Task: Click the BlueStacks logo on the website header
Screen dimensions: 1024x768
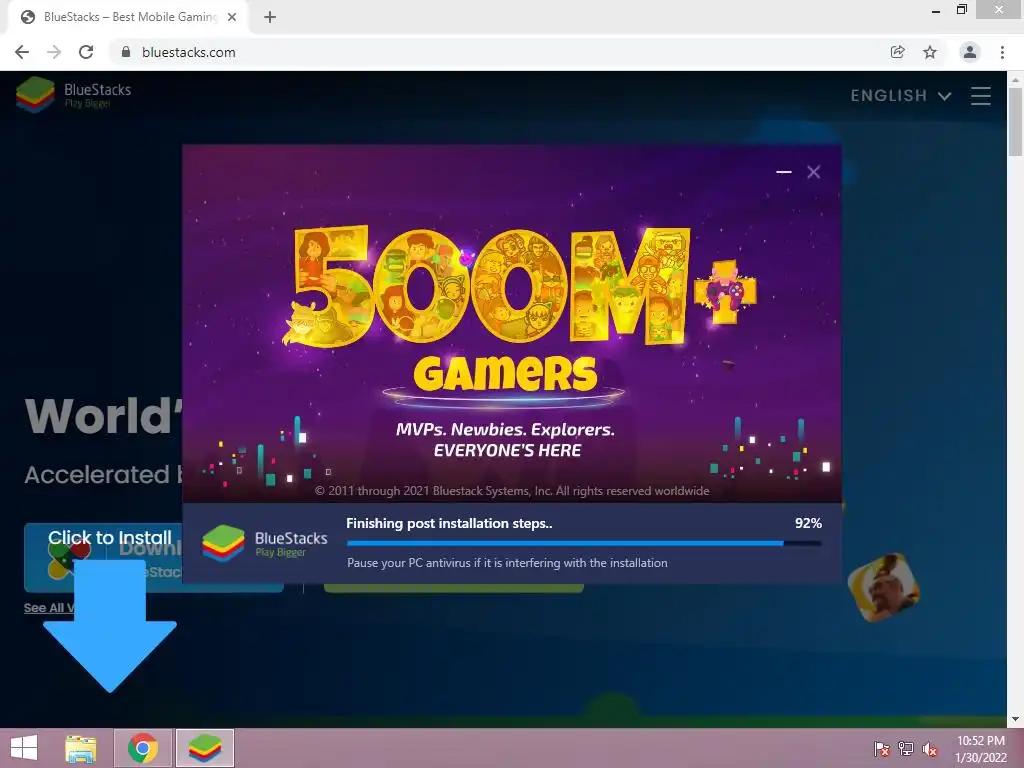Action: click(x=74, y=95)
